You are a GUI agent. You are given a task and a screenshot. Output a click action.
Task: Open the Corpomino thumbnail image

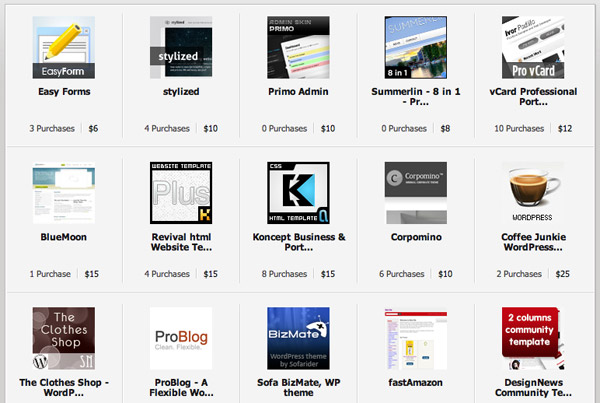point(416,193)
